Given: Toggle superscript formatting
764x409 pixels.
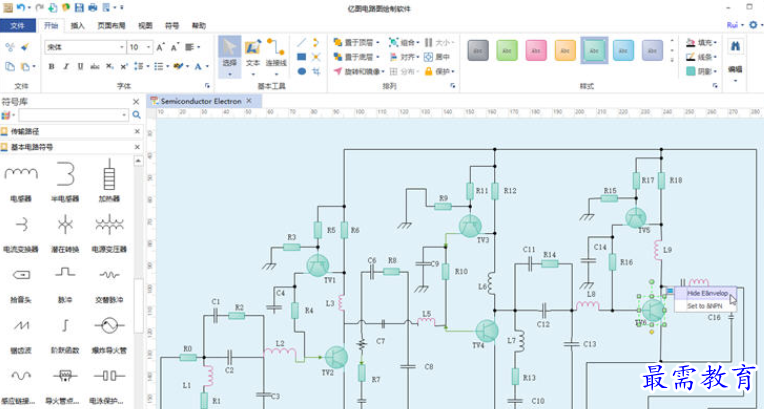Looking at the screenshot, I should 124,67.
